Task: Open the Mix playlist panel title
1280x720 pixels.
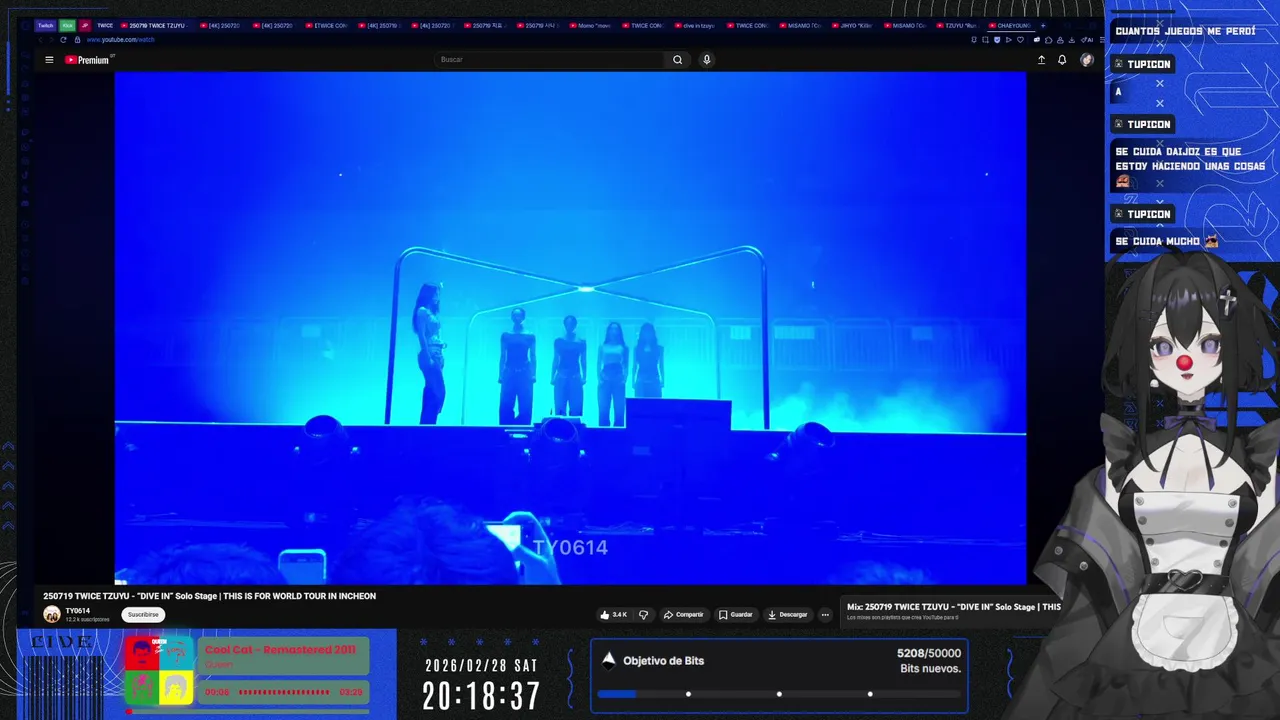Action: [x=954, y=607]
